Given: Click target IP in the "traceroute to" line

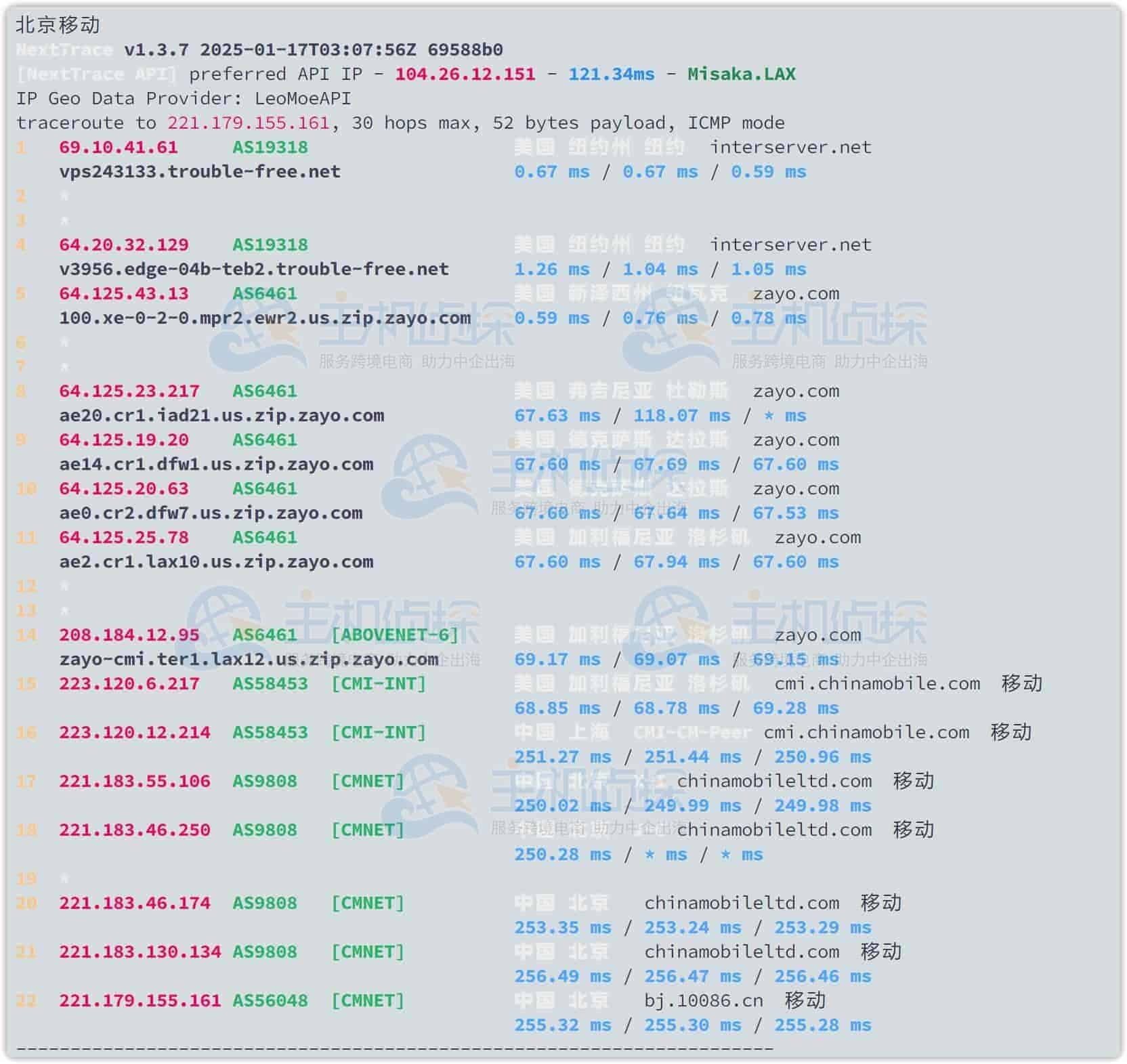Looking at the screenshot, I should click(x=249, y=123).
